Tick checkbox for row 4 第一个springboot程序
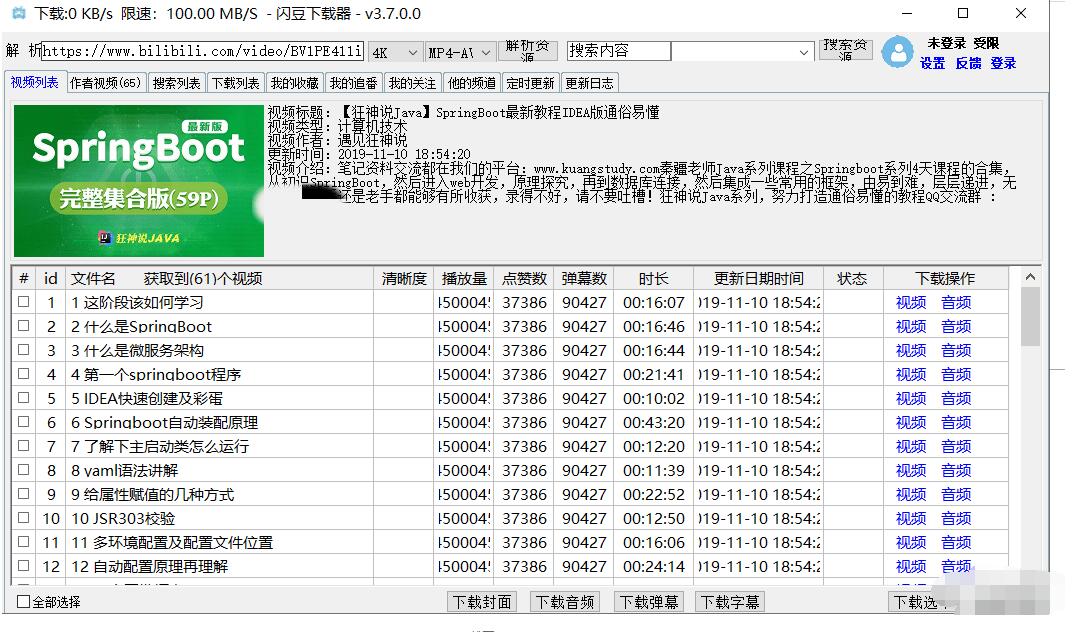 (24, 373)
